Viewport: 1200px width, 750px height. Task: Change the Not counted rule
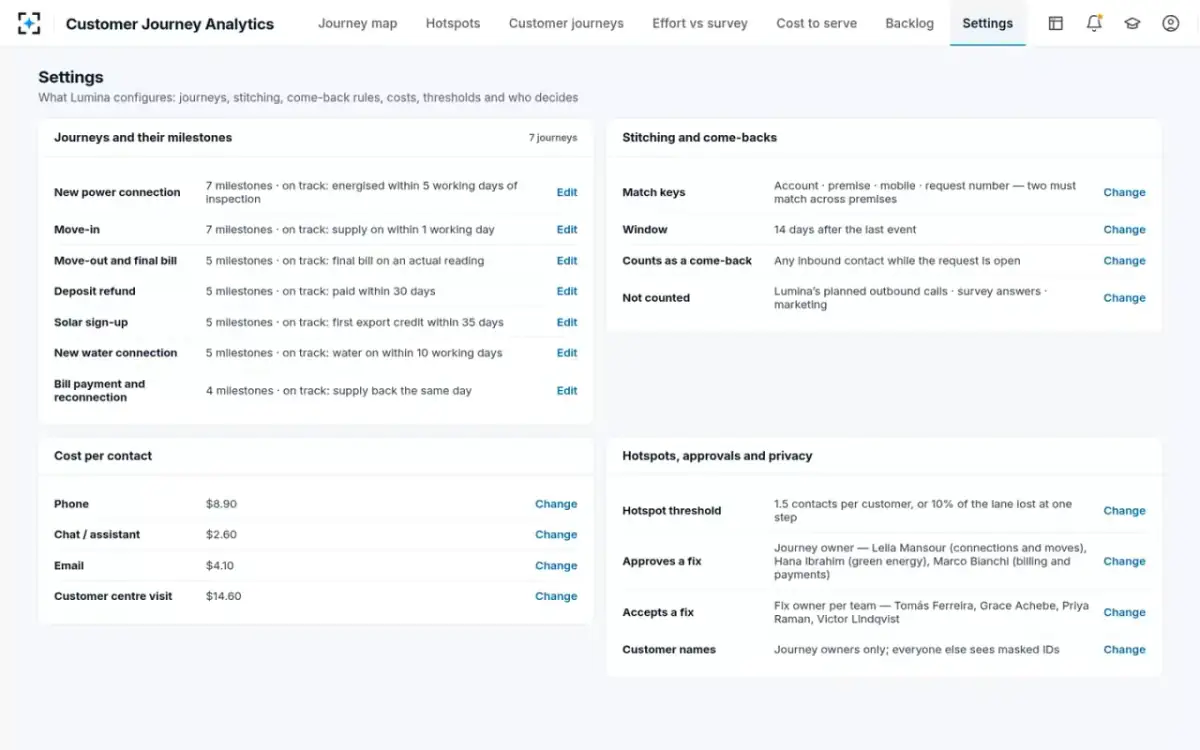tap(1124, 297)
